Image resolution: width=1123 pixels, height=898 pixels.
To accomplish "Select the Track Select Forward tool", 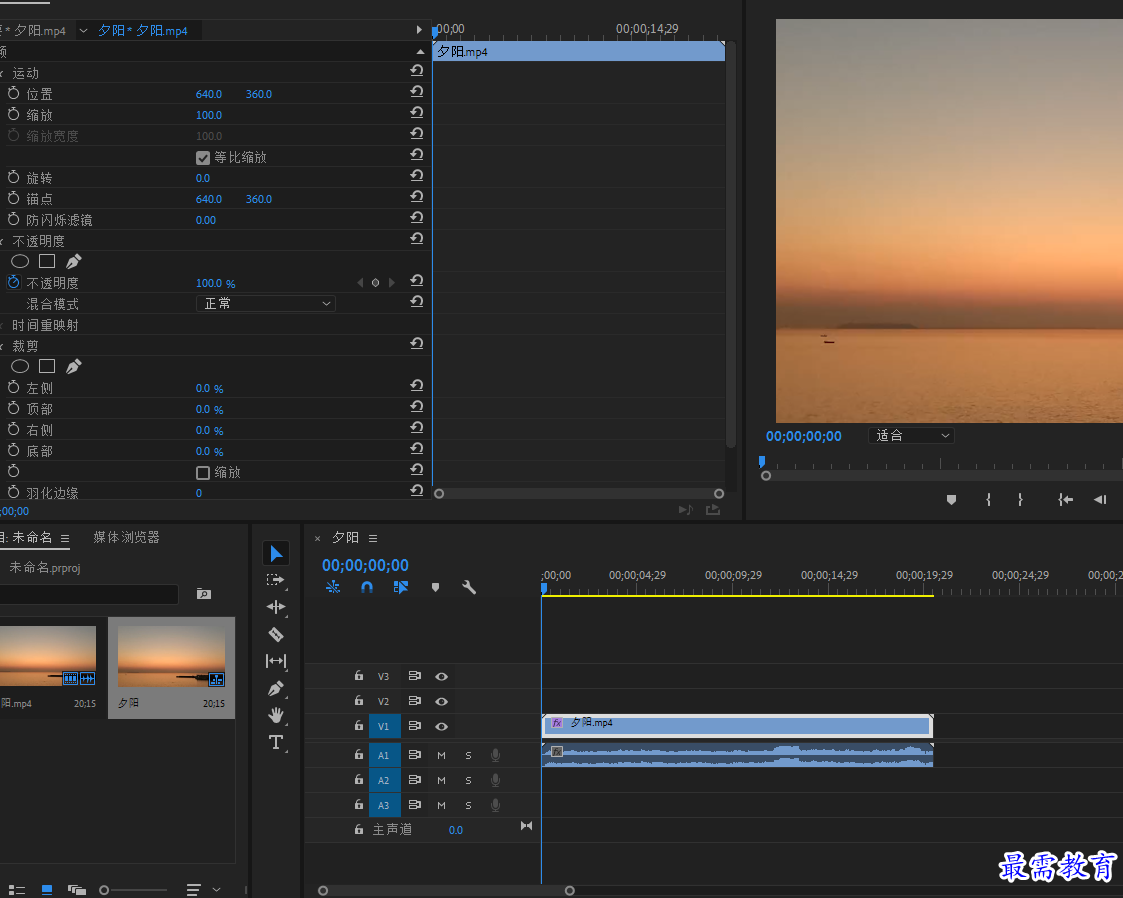I will [x=276, y=580].
